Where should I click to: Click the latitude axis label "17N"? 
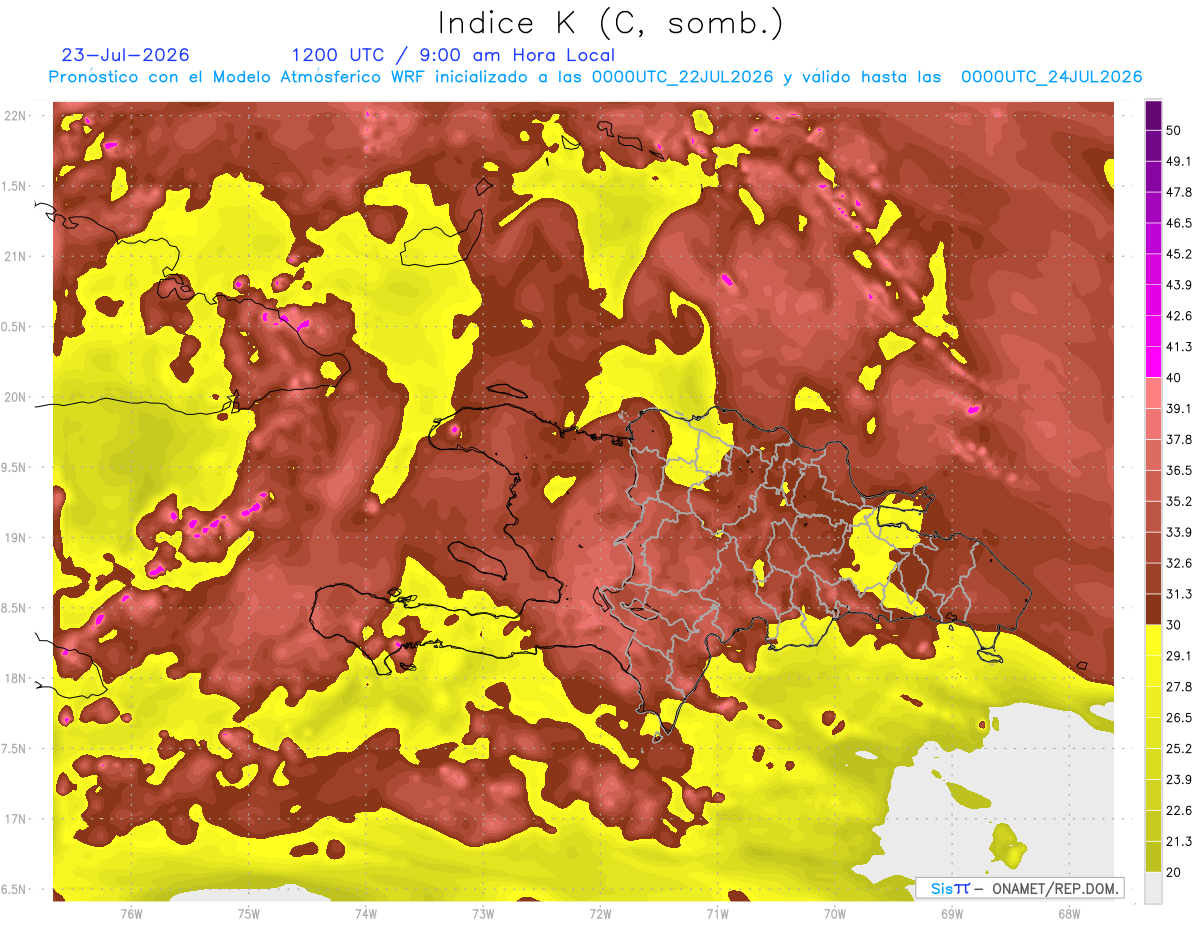tap(16, 819)
